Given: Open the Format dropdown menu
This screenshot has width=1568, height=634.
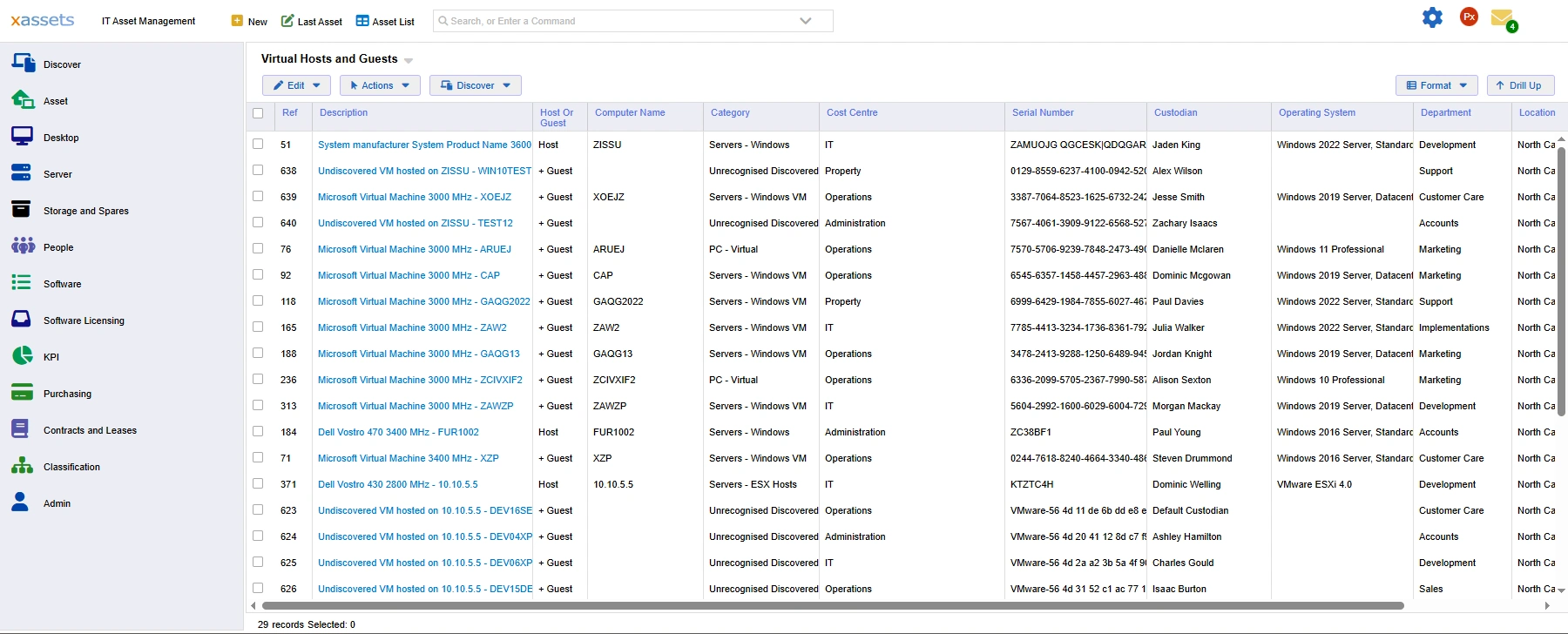Looking at the screenshot, I should [1436, 85].
